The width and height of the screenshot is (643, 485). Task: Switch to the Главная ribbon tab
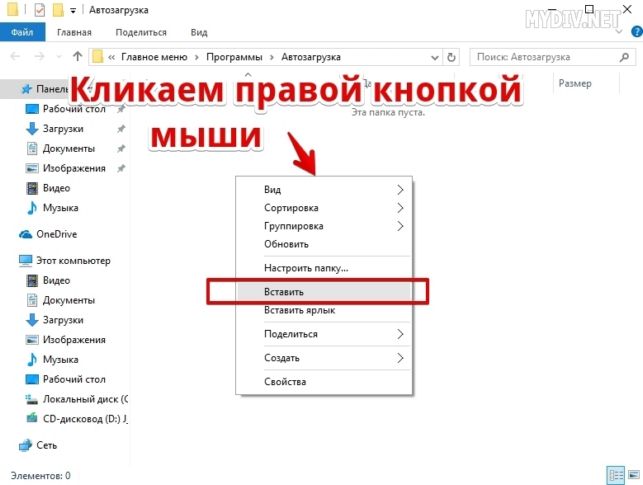pyautogui.click(x=74, y=32)
